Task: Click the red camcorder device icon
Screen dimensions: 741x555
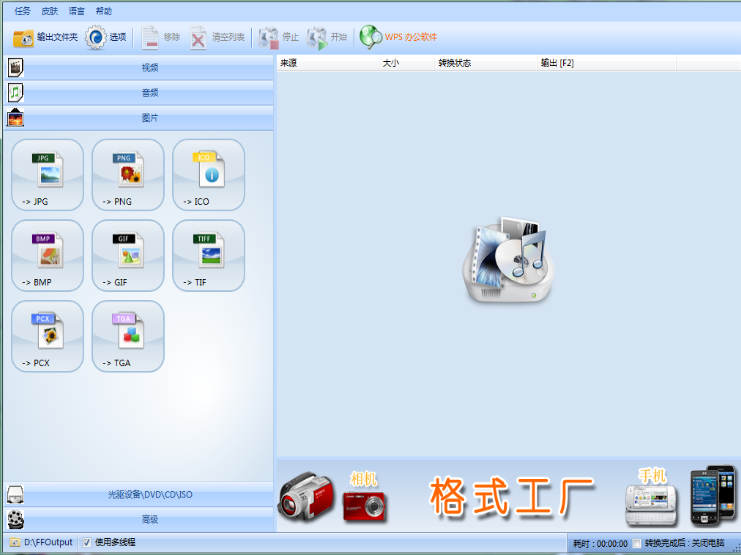Action: click(x=305, y=496)
